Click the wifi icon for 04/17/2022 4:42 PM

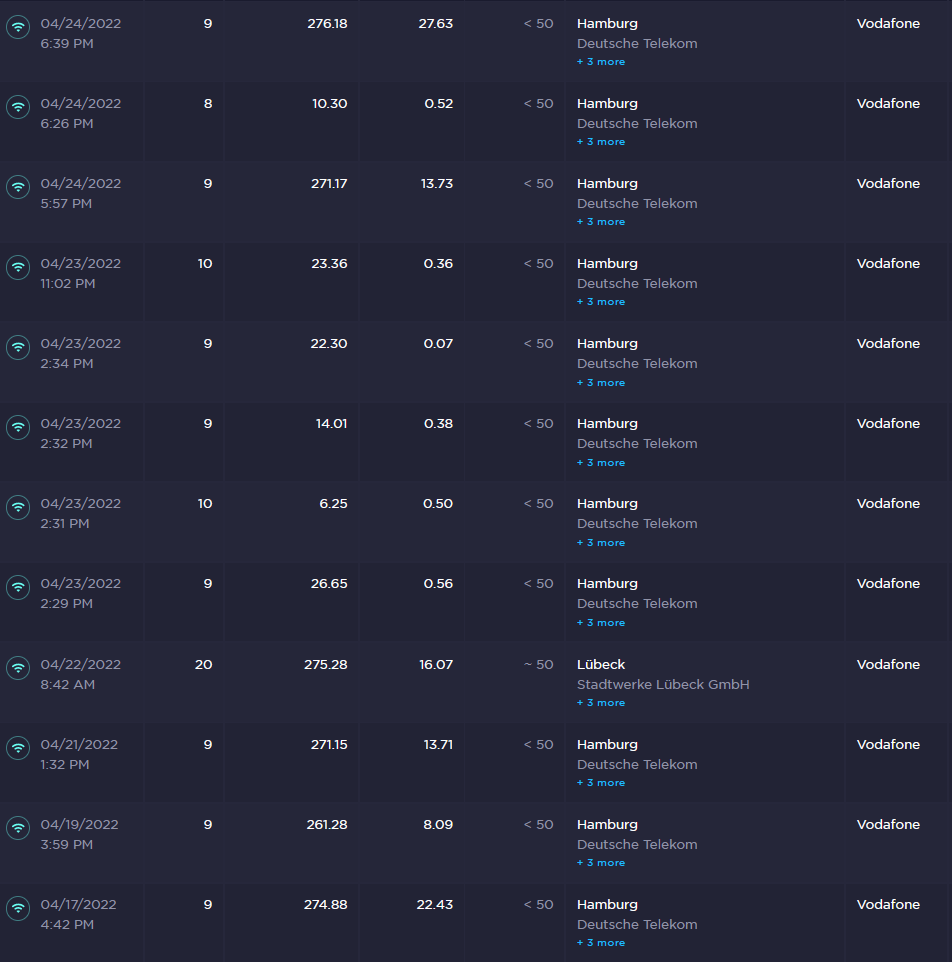(x=18, y=908)
